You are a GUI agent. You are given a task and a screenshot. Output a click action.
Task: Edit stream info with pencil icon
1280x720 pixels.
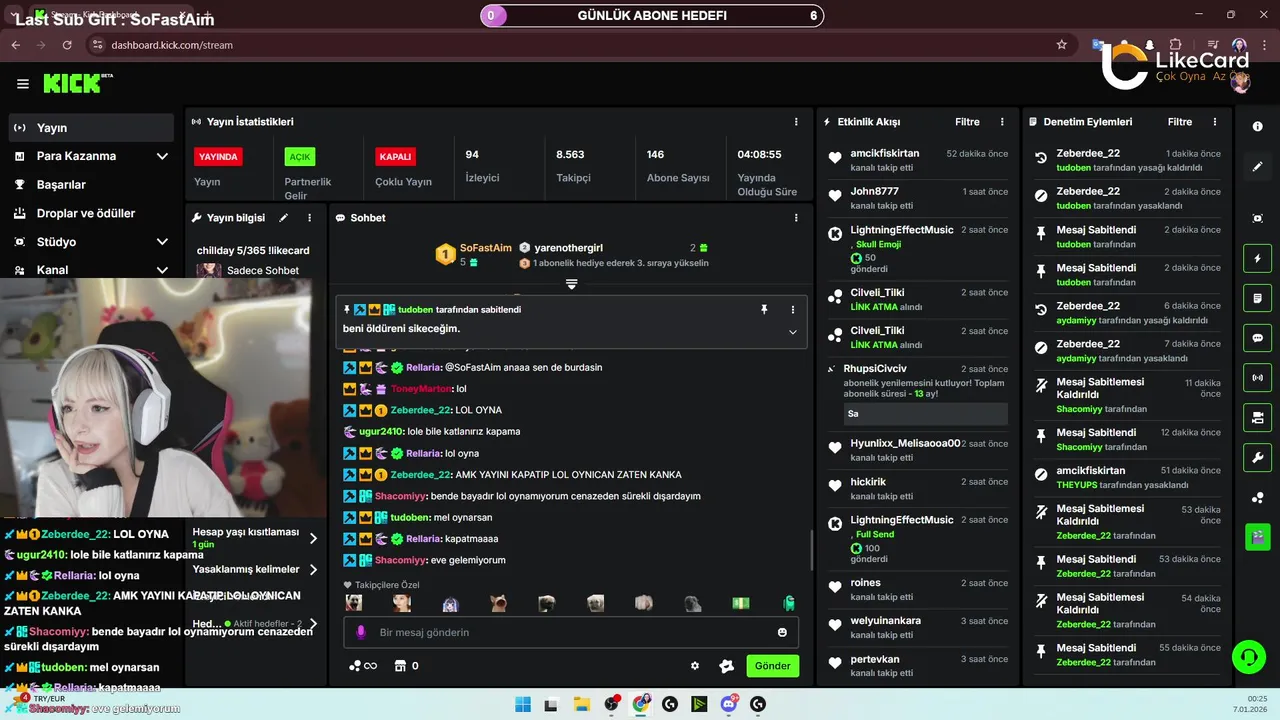point(284,217)
